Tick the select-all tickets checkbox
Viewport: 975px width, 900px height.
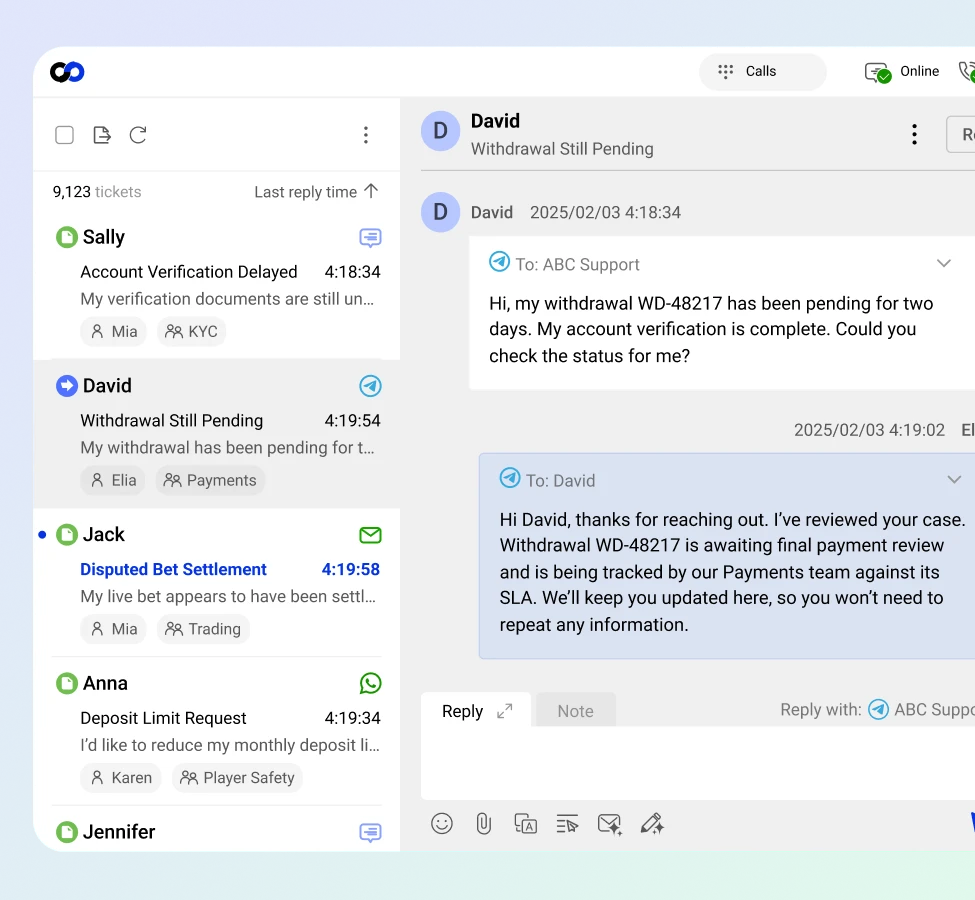point(65,135)
